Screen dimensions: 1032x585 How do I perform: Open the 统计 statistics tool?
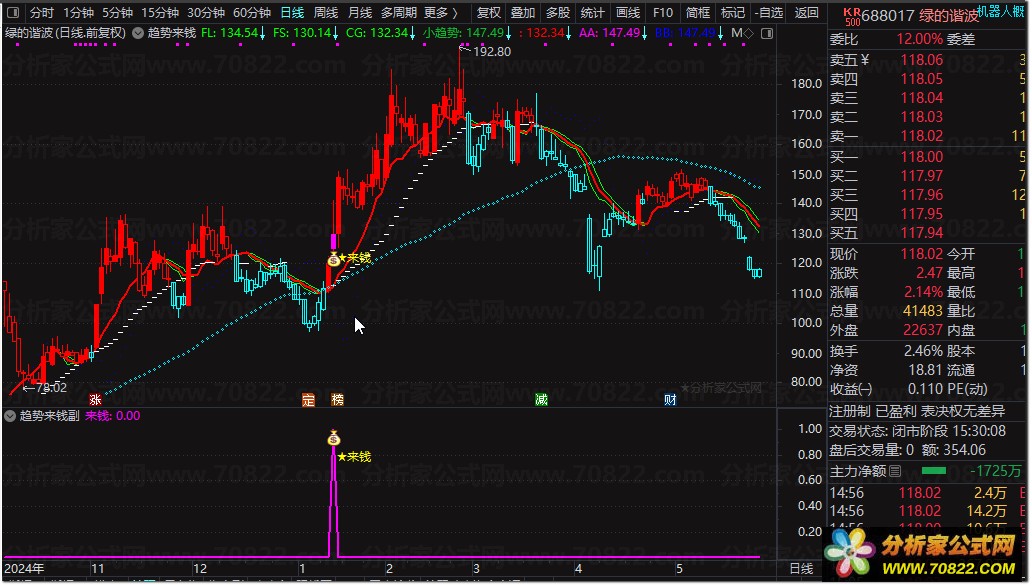tap(592, 13)
